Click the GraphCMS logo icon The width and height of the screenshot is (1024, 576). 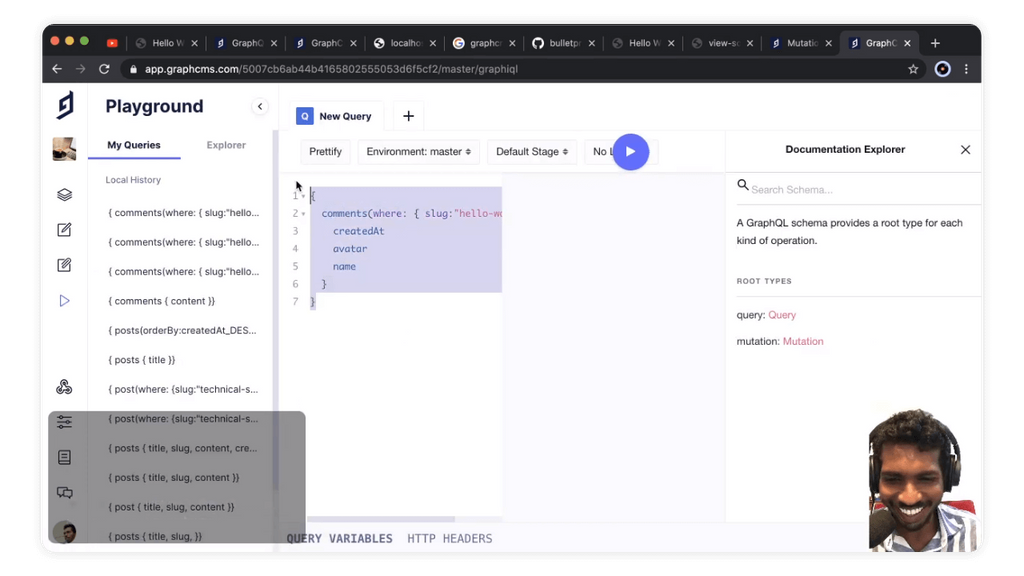coord(65,105)
